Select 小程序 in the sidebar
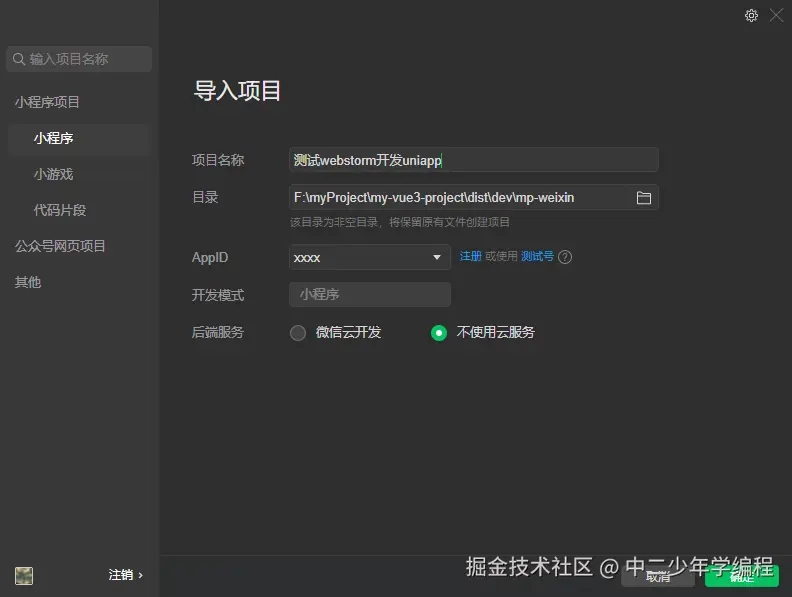Screen dimensions: 792x597 click(79, 138)
